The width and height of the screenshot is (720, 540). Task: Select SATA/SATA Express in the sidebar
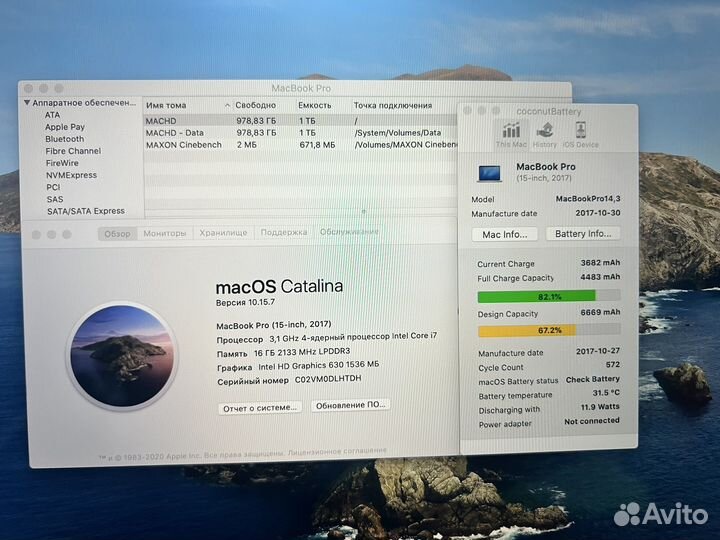(86, 211)
